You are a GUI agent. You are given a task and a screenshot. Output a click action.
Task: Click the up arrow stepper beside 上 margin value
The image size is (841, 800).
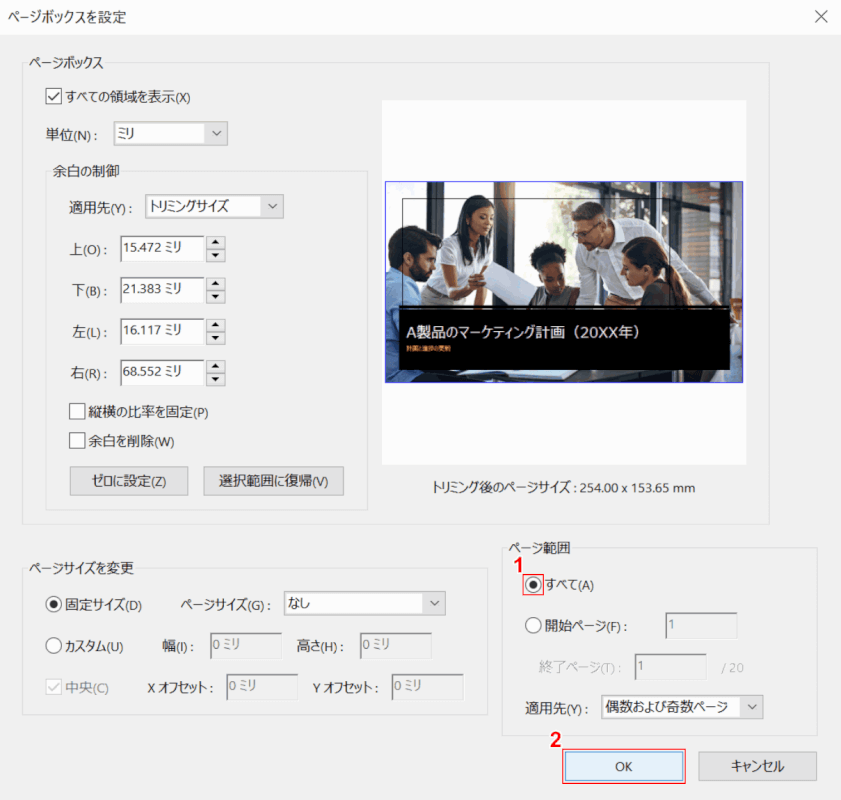pos(216,243)
